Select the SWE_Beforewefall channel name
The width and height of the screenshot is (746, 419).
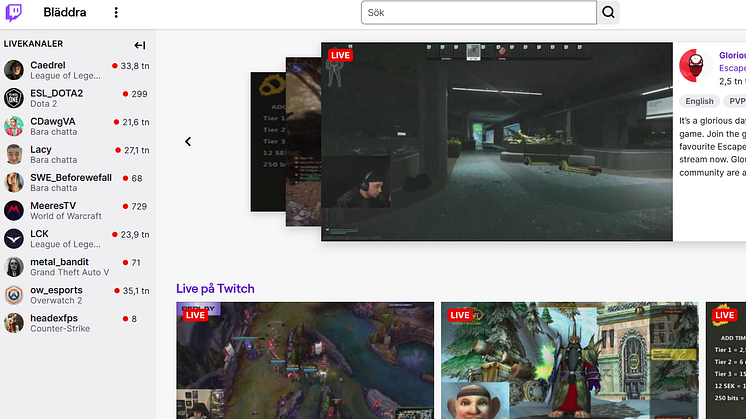[71, 177]
